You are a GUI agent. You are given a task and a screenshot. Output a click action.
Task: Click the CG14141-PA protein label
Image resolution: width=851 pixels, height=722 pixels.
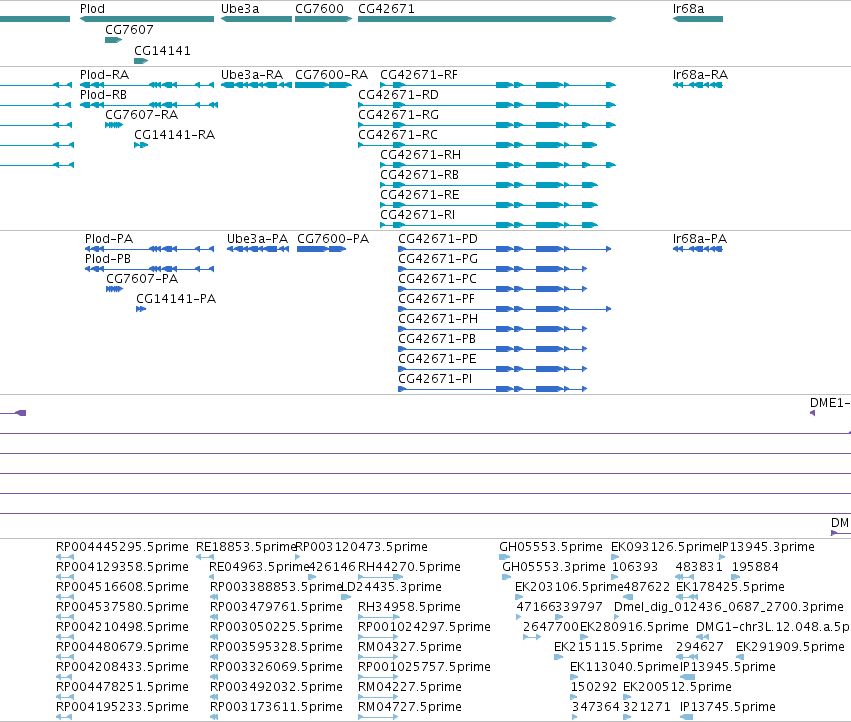point(176,299)
